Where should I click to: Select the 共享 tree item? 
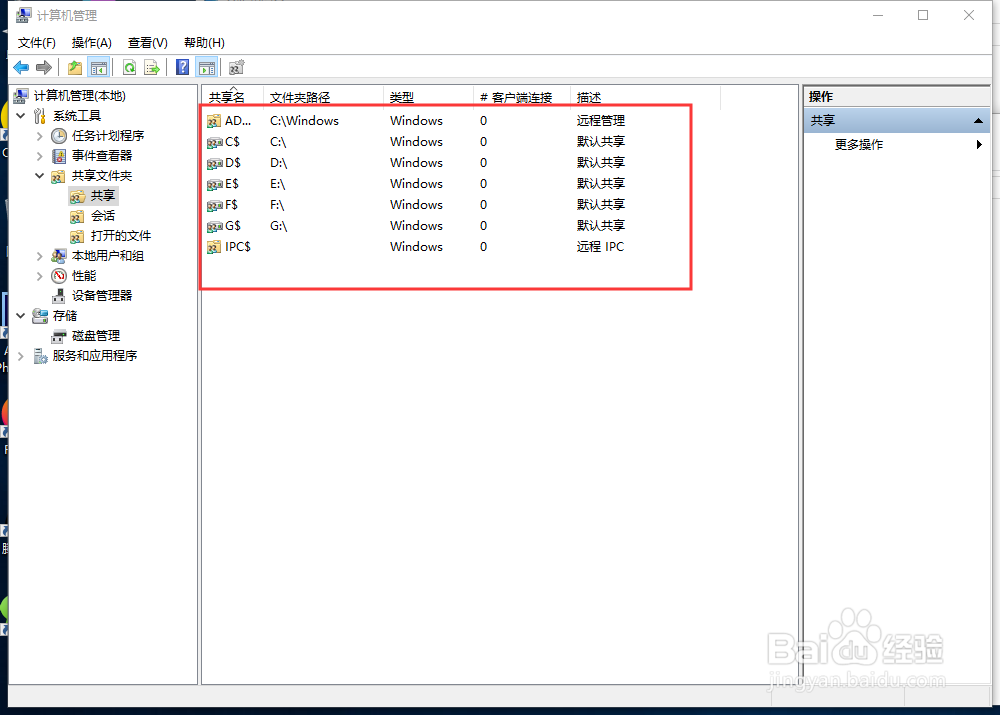coord(103,196)
